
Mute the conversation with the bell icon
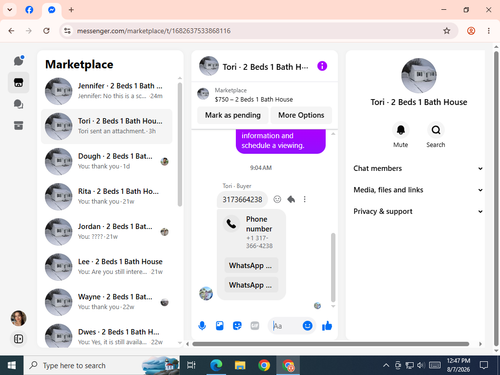(x=401, y=130)
